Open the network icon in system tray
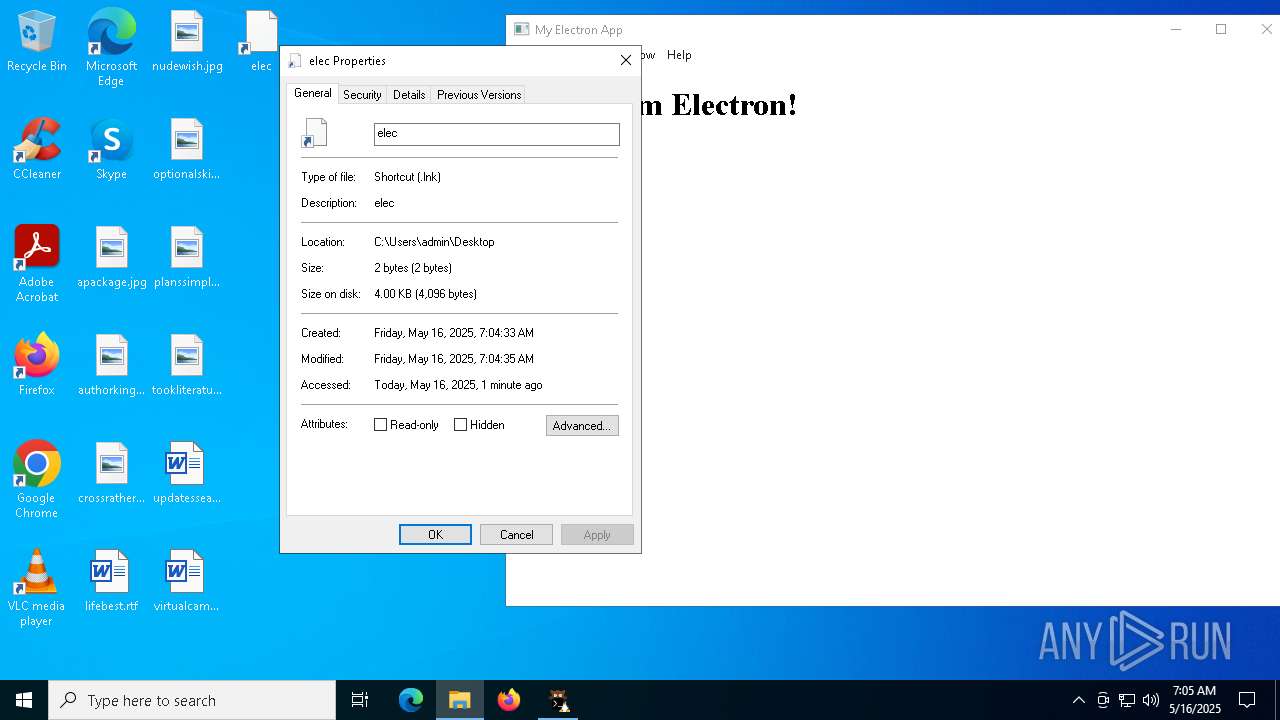 tap(1127, 700)
